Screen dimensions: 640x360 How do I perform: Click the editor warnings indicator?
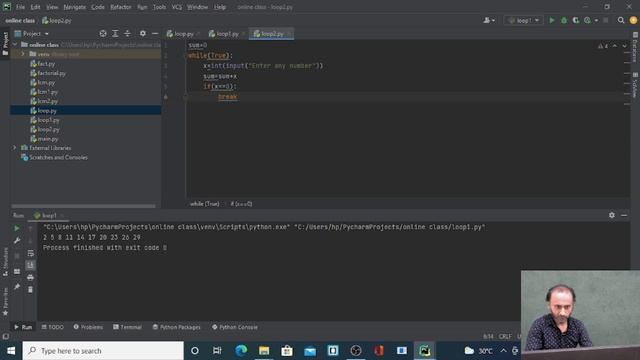click(603, 46)
